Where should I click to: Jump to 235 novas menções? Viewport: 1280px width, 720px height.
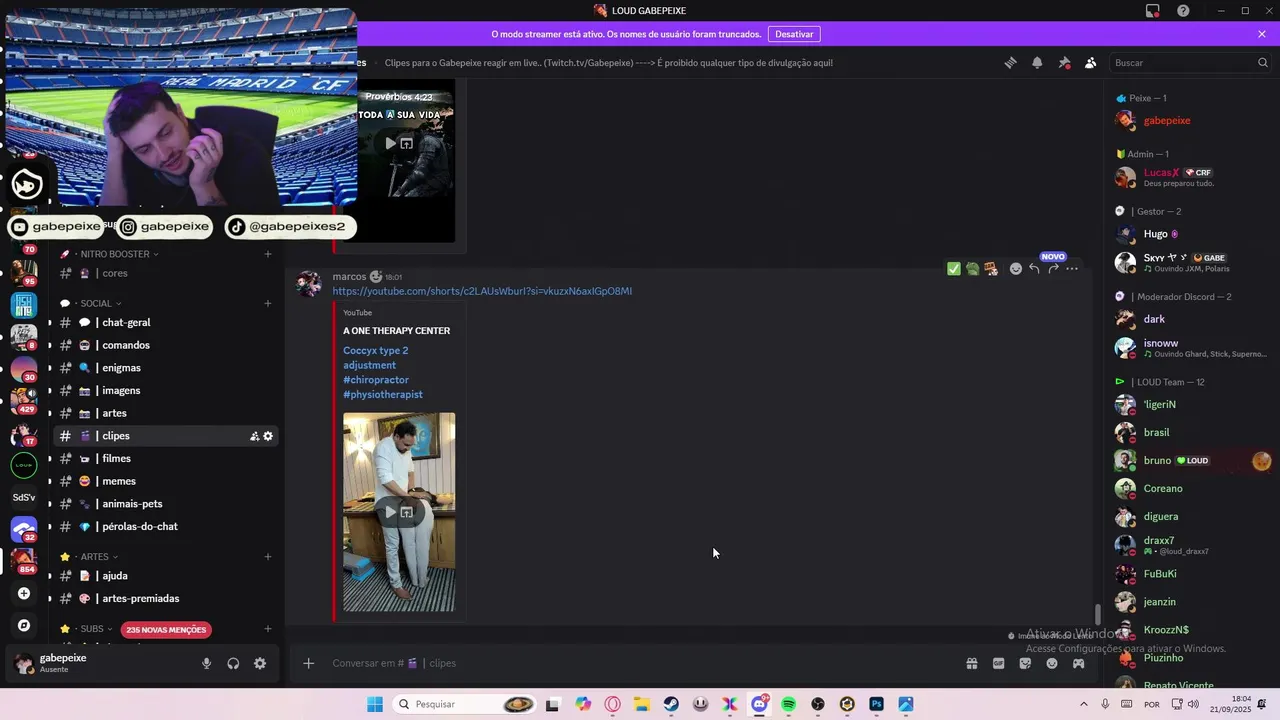[x=166, y=630]
